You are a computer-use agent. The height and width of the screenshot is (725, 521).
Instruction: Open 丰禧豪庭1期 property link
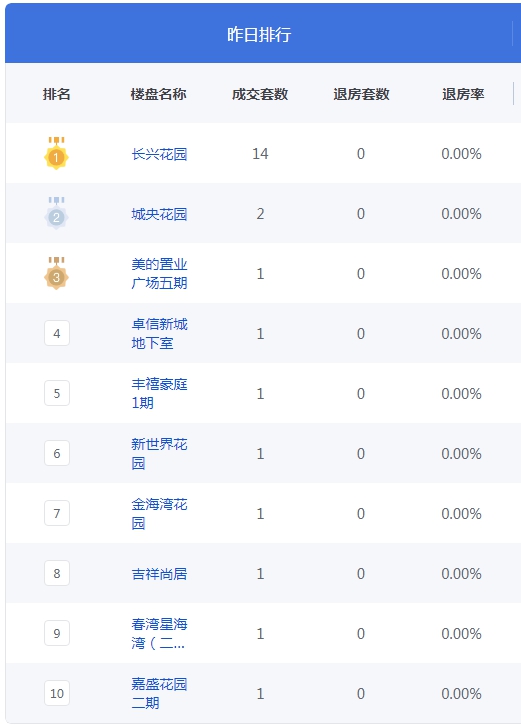pos(159,393)
